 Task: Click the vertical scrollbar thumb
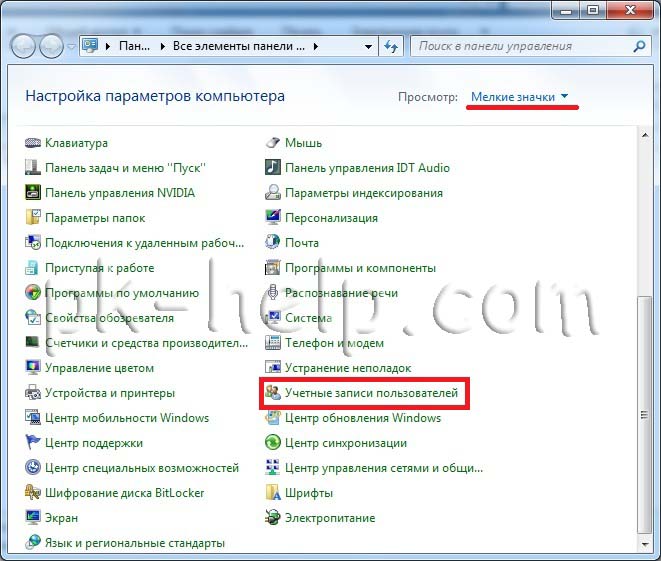click(644, 415)
